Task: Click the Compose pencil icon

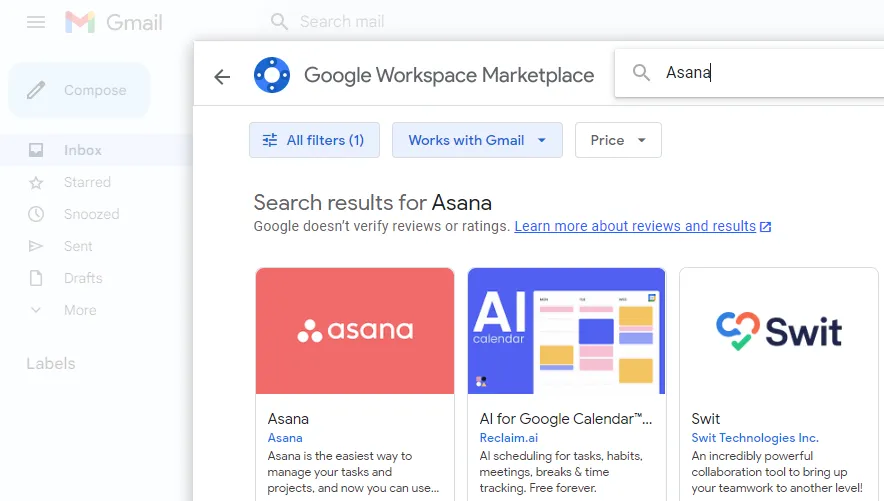Action: tap(36, 90)
